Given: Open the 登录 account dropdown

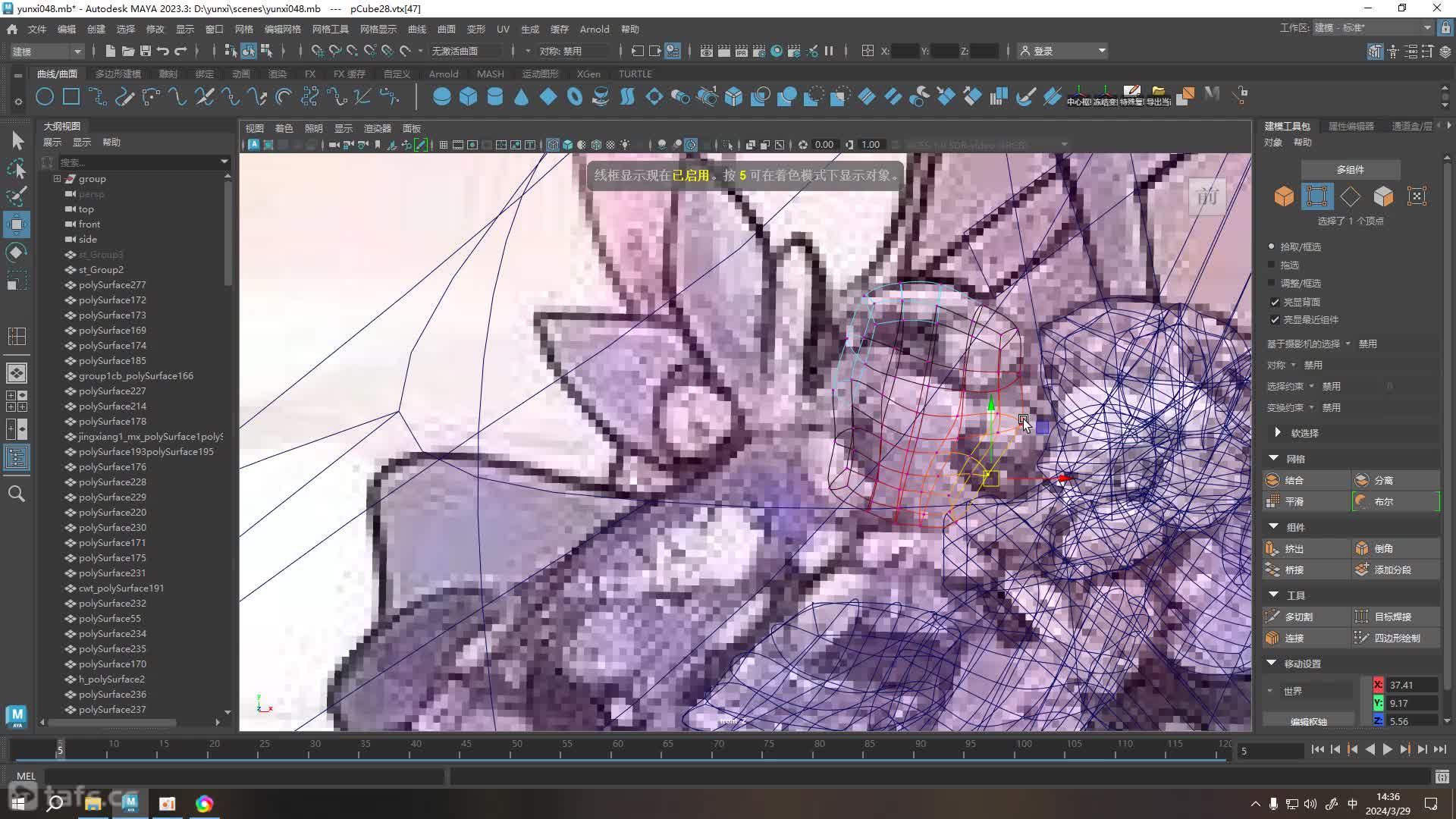Looking at the screenshot, I should point(1063,51).
